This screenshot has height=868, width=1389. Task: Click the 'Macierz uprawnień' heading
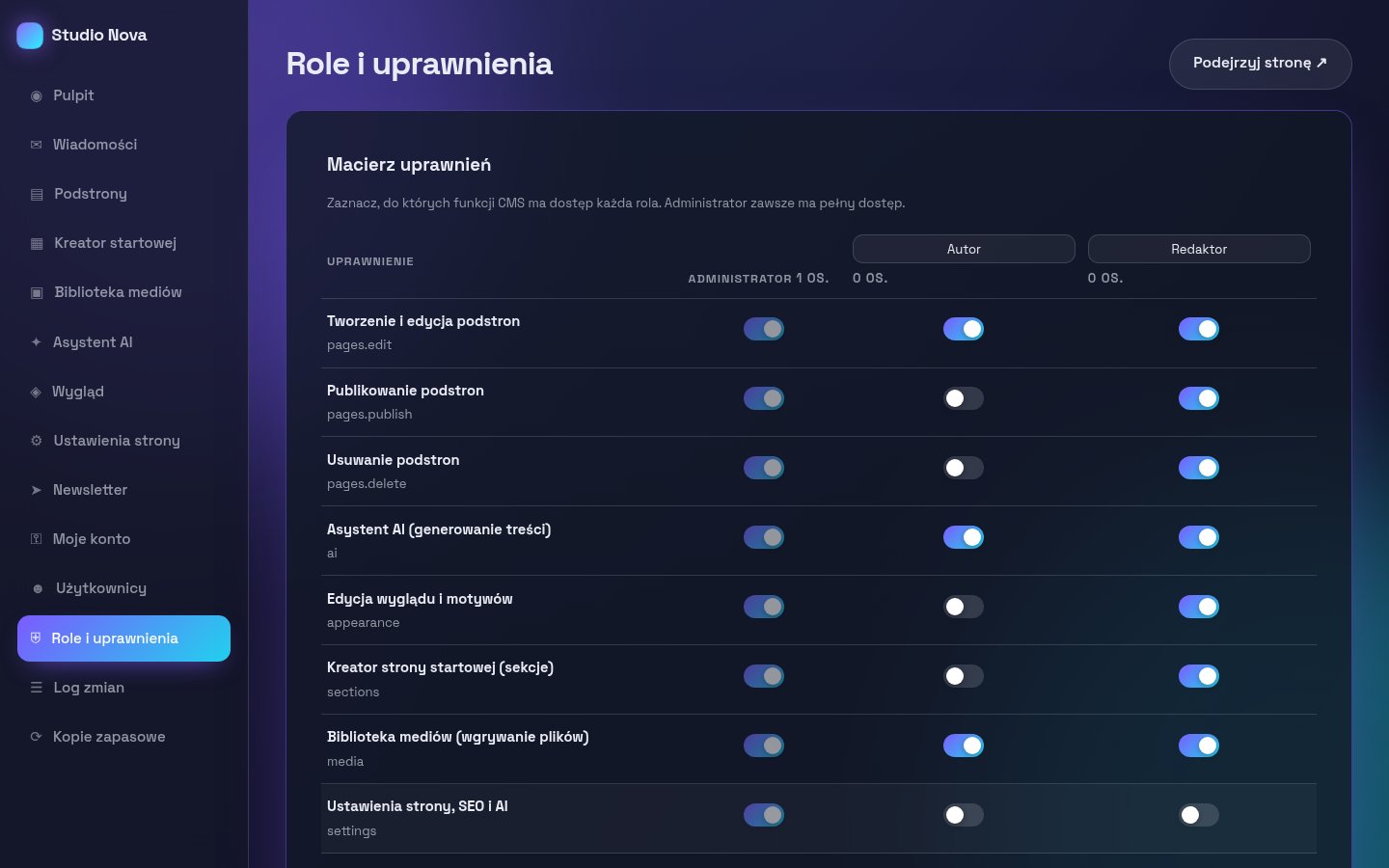point(409,165)
